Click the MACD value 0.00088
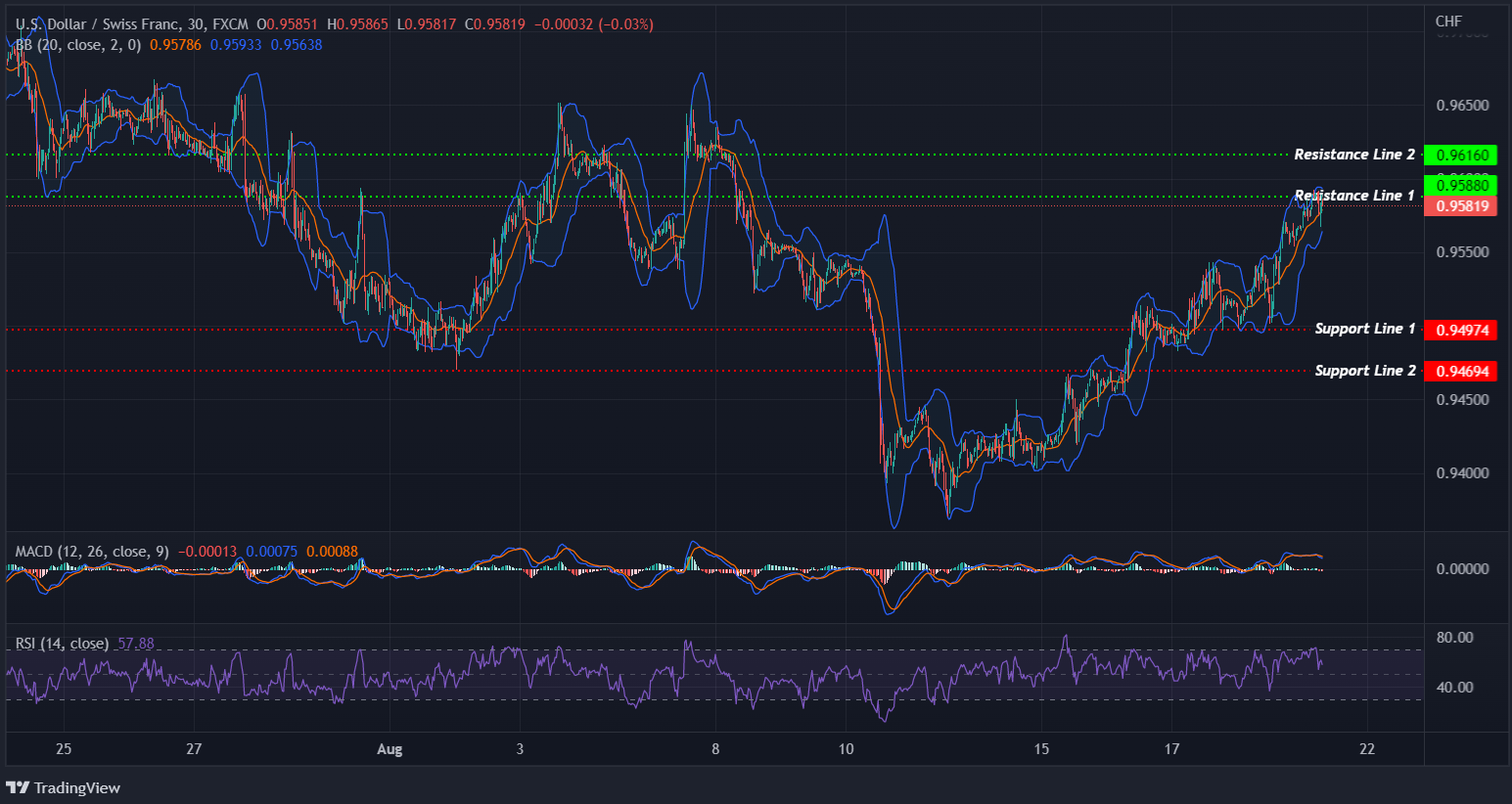1512x804 pixels. tap(333, 551)
